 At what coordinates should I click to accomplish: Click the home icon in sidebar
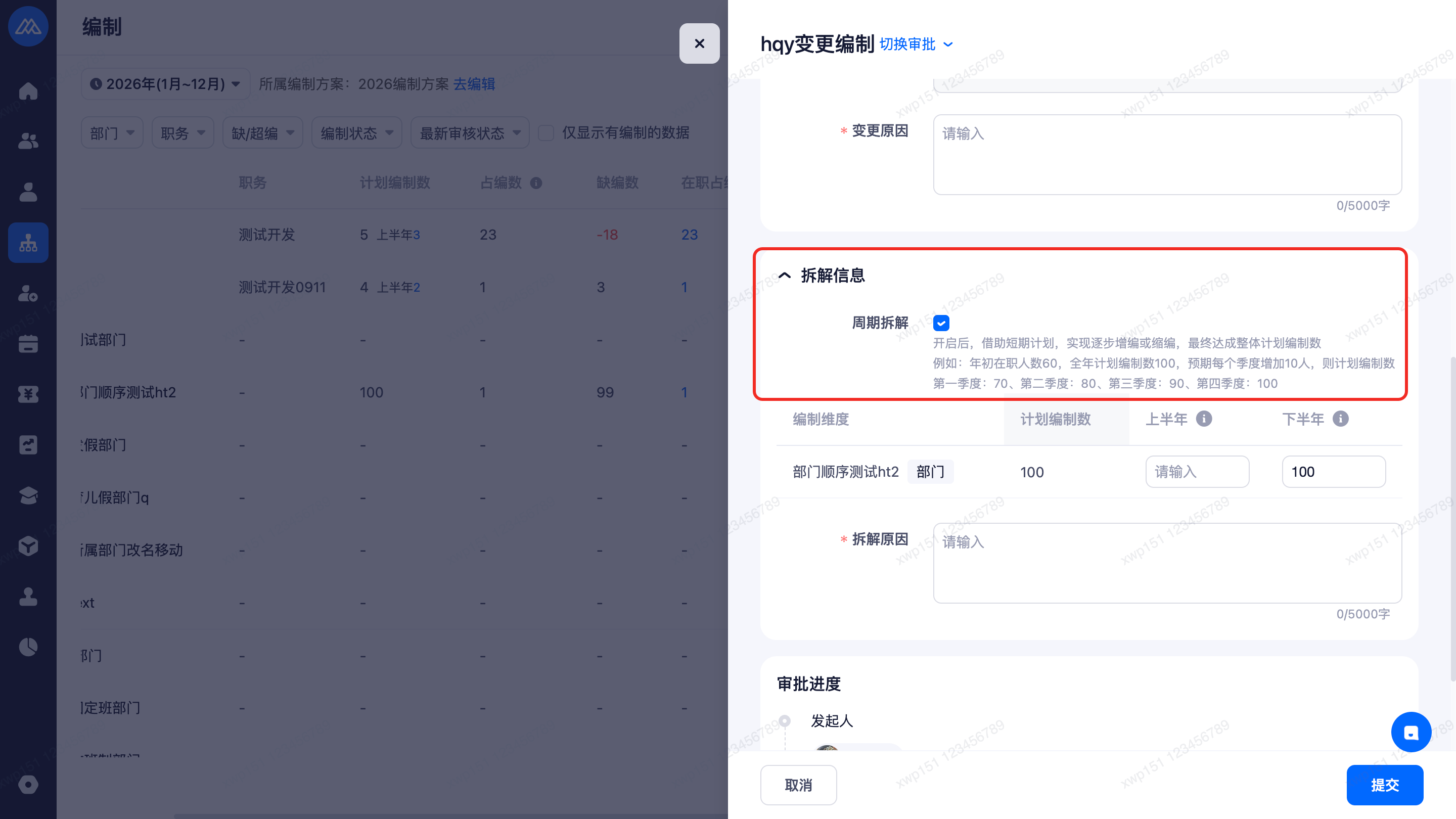pyautogui.click(x=28, y=91)
